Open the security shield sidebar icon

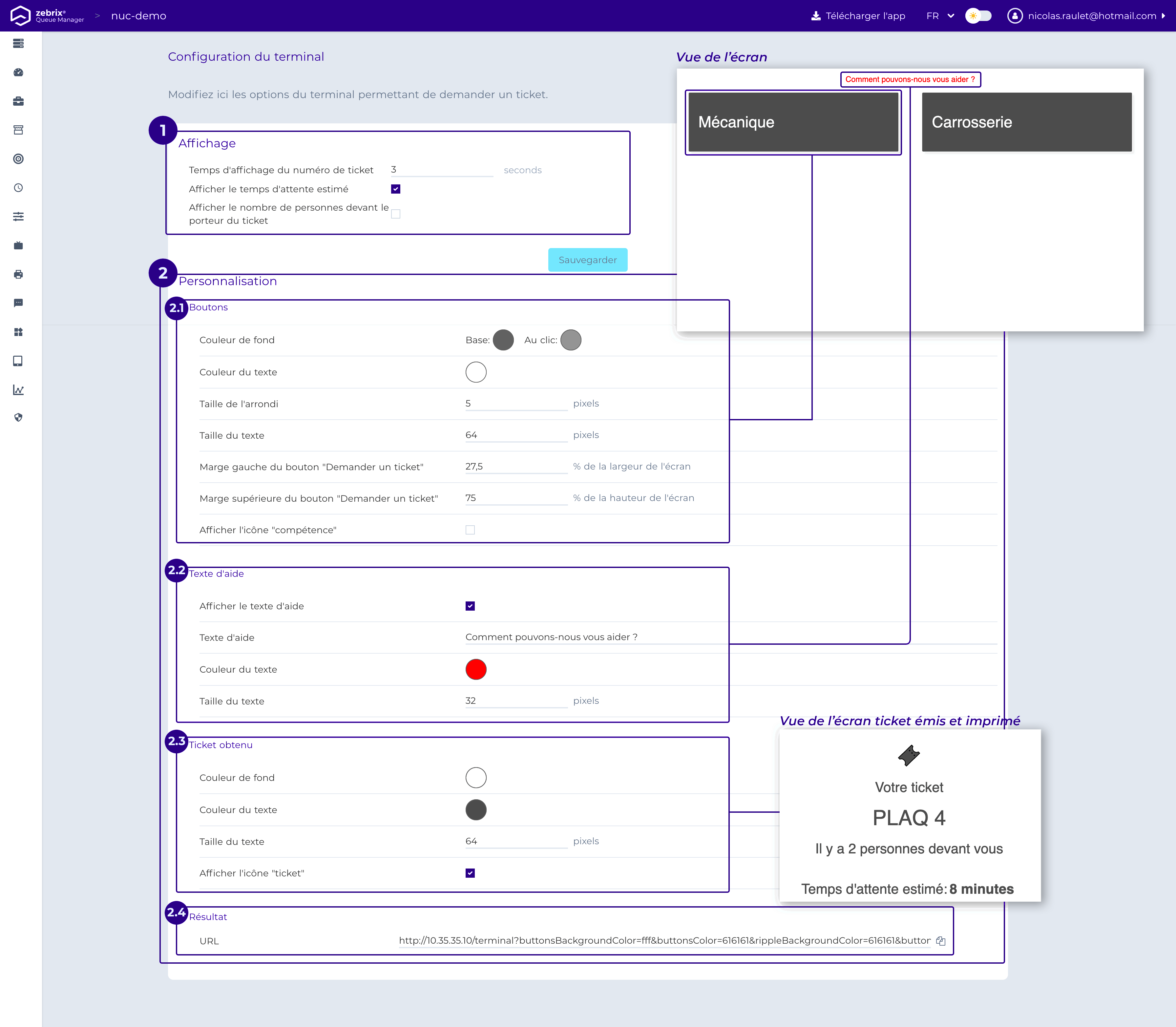coord(18,418)
